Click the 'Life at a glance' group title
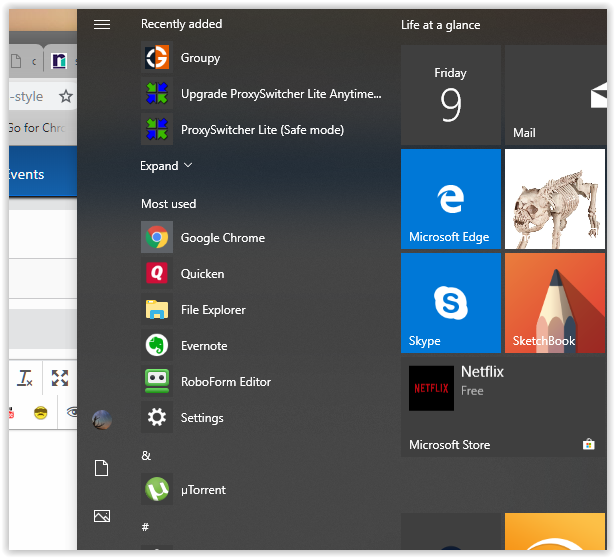 [x=440, y=25]
